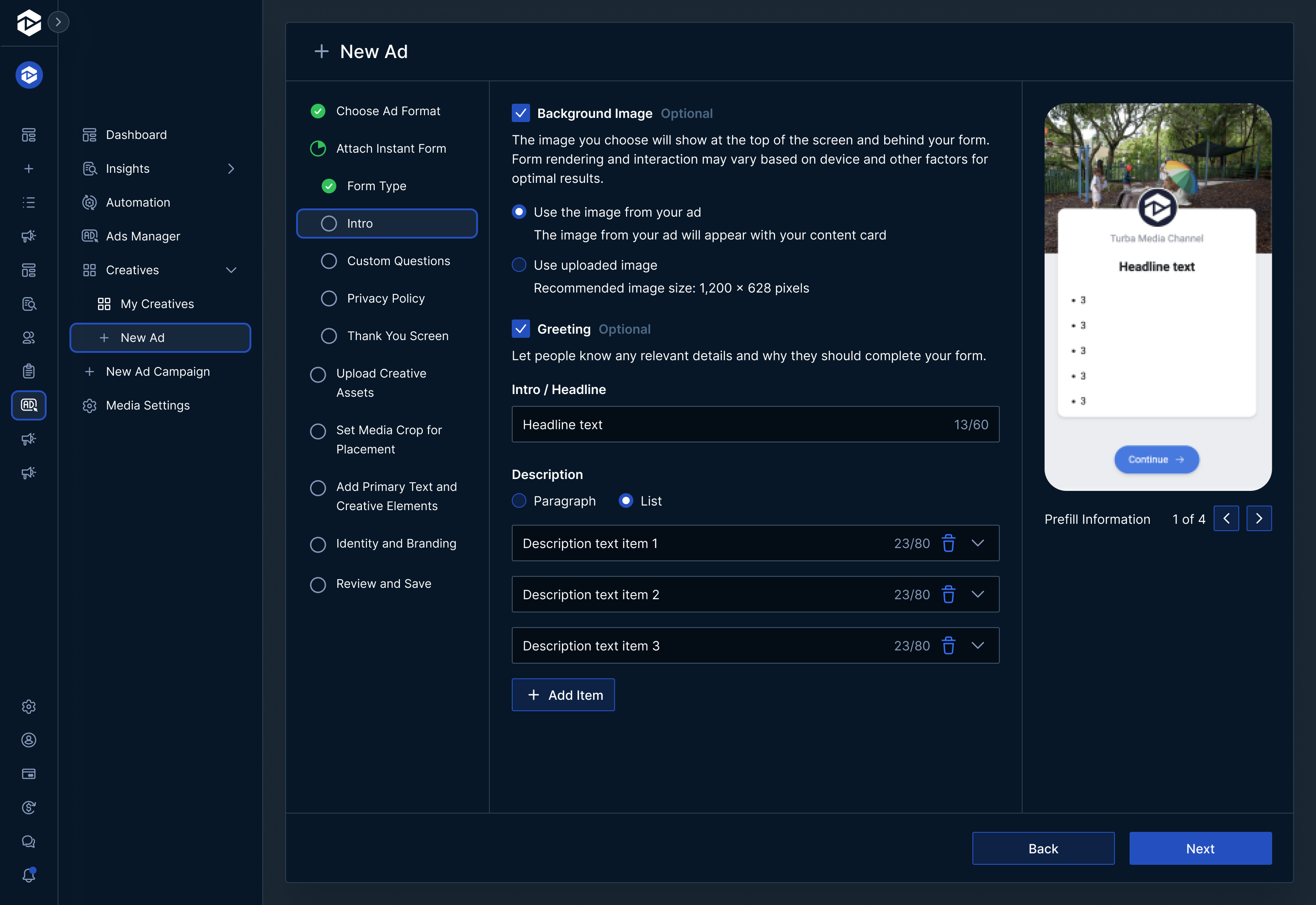This screenshot has width=1316, height=905.
Task: Collapse the Creatives section in the sidebar
Action: click(x=231, y=270)
